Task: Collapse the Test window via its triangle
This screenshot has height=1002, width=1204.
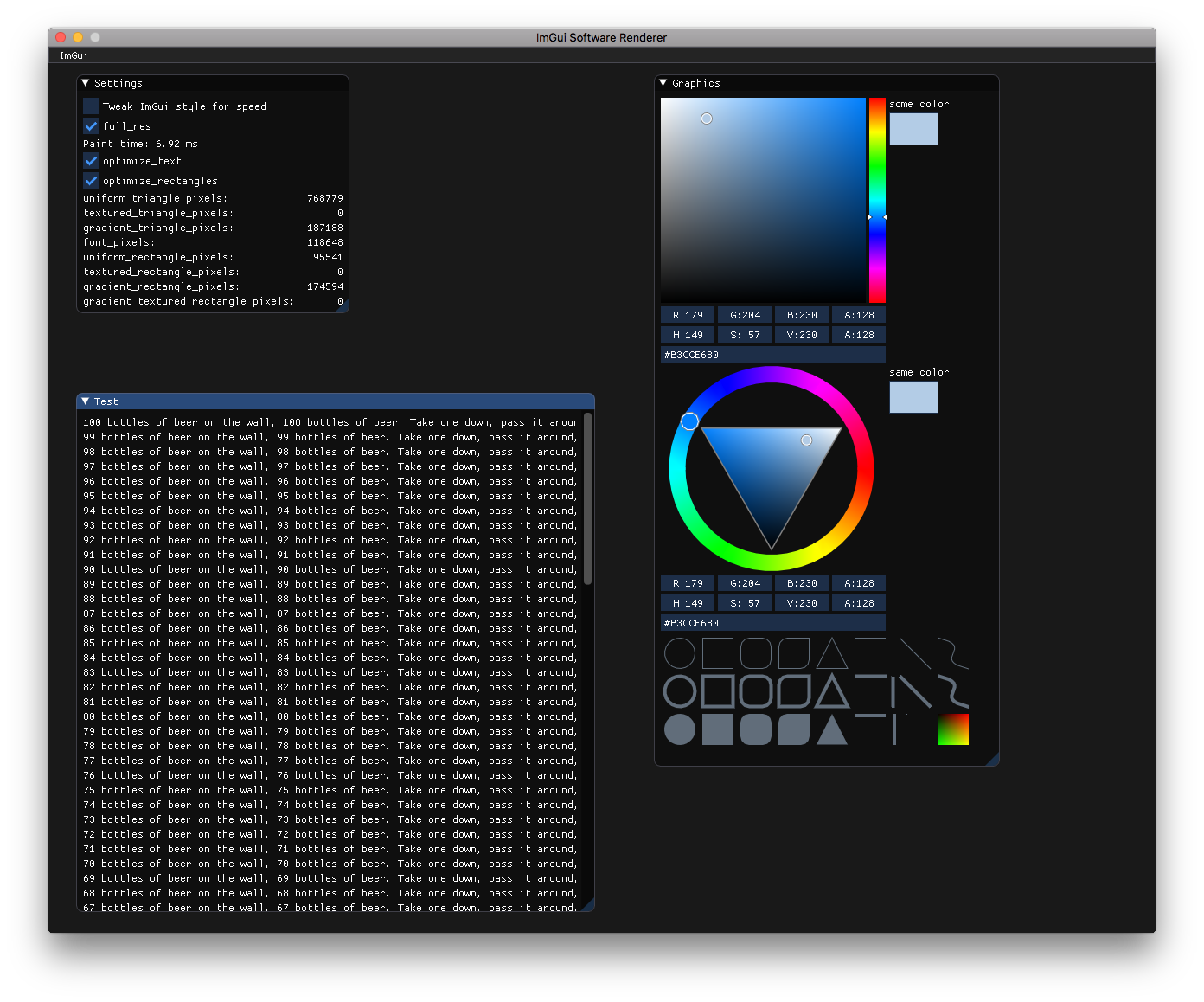Action: [x=86, y=401]
